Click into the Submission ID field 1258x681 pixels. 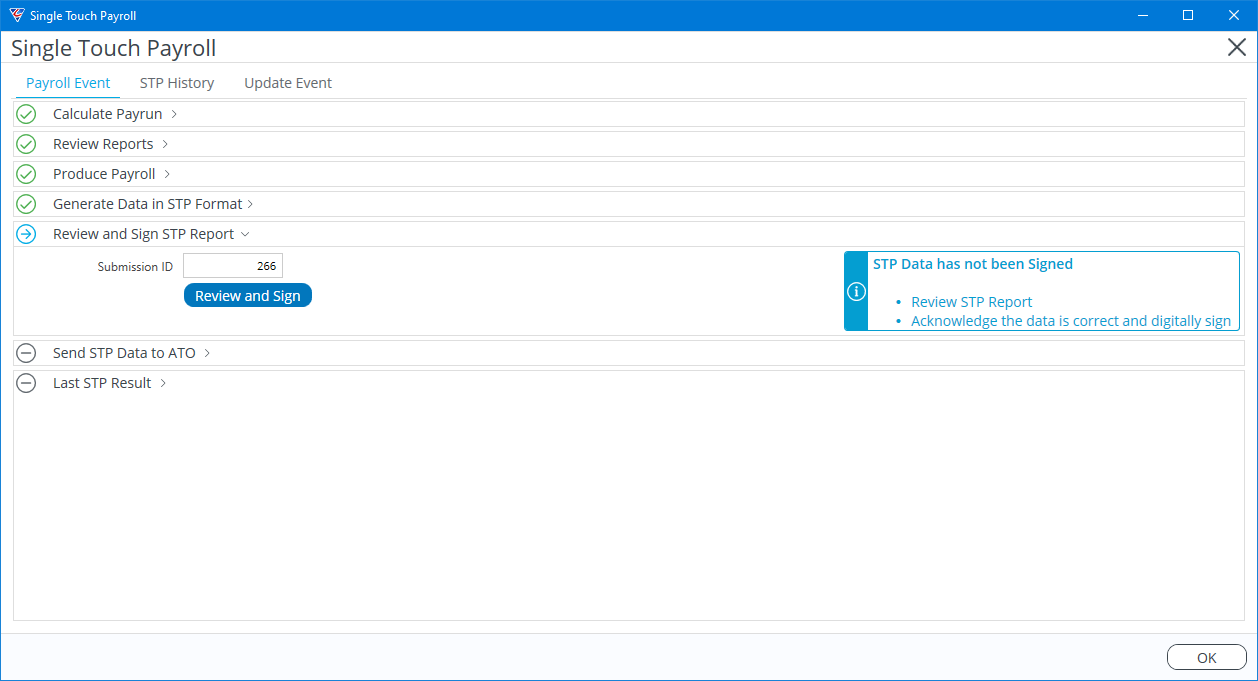click(233, 266)
